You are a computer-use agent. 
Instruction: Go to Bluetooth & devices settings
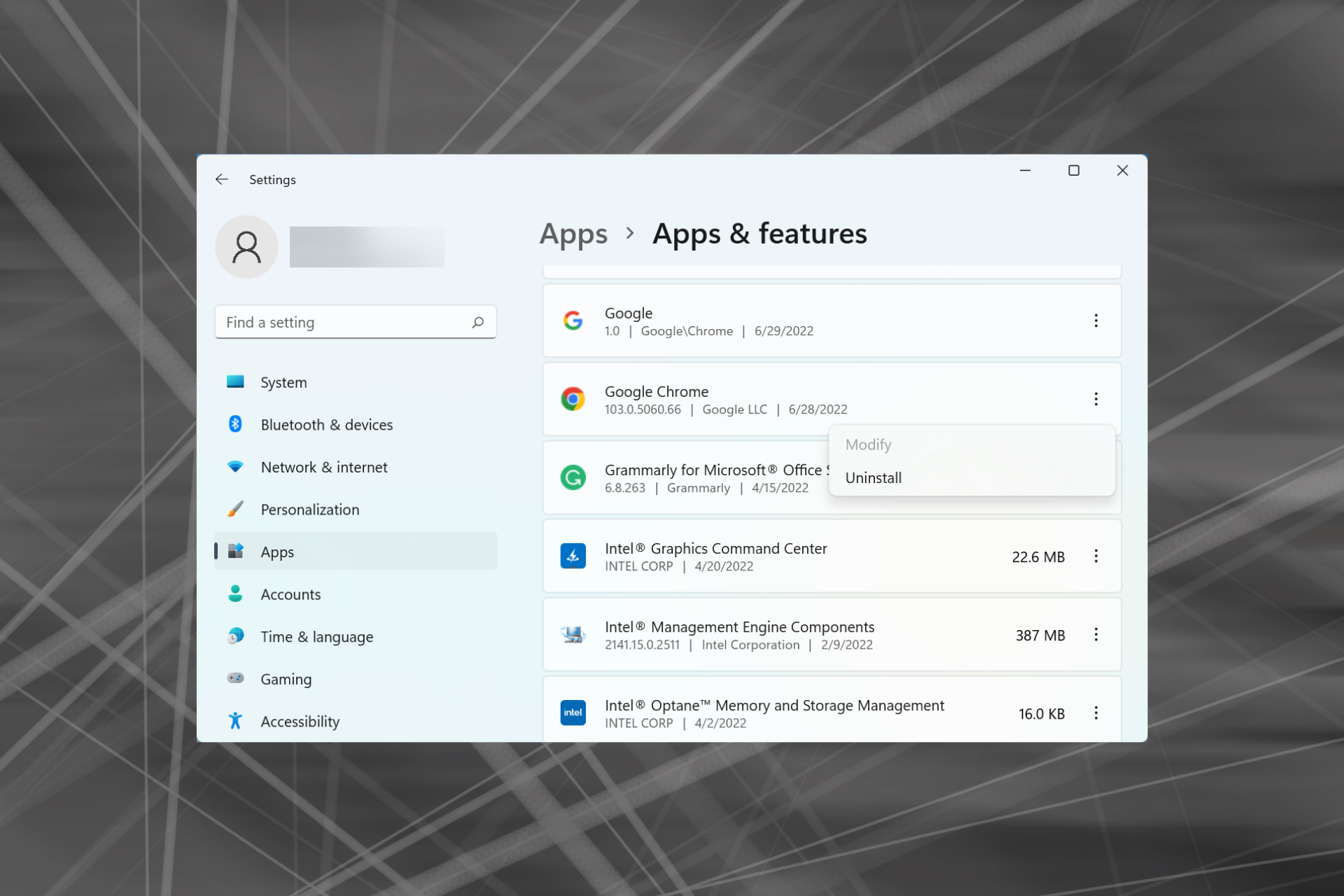tap(356, 424)
